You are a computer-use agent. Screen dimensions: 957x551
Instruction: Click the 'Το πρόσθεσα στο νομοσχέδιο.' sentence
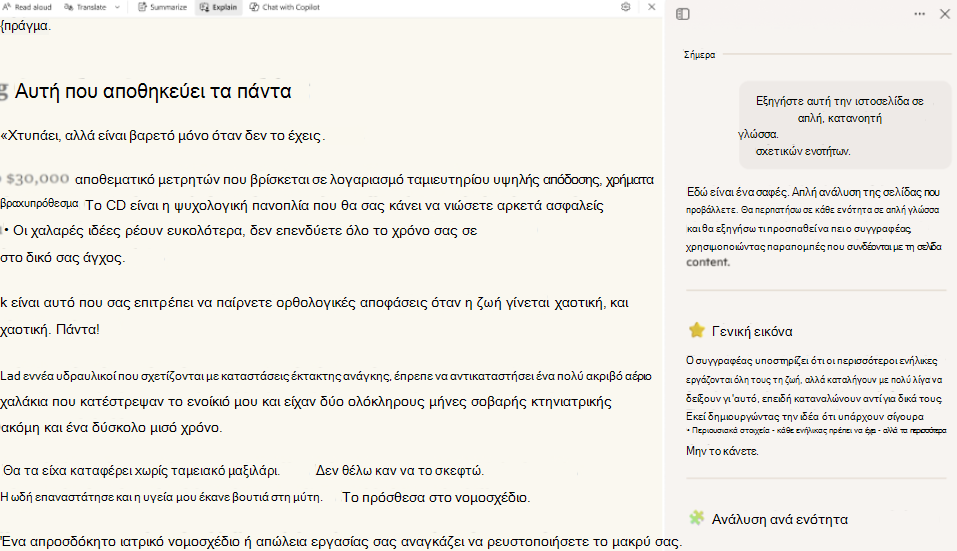436,497
